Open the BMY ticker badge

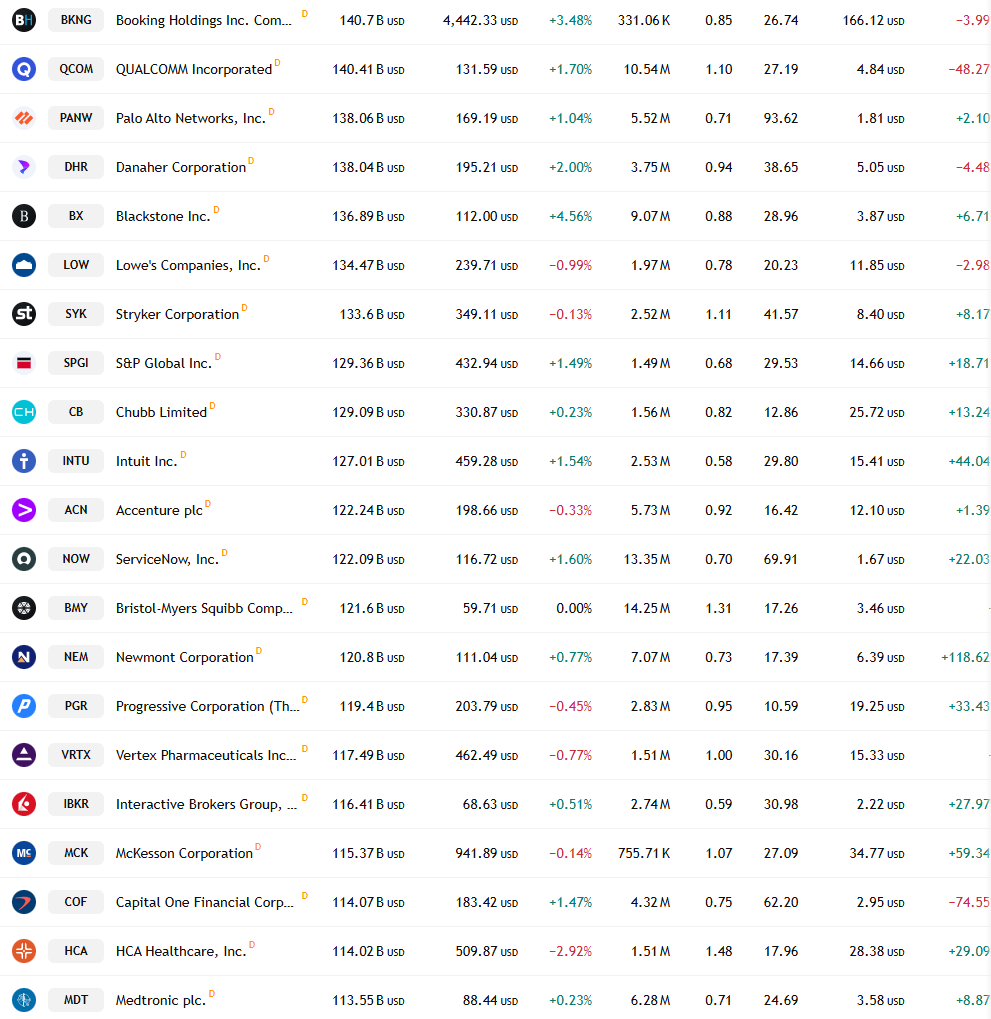(x=76, y=608)
